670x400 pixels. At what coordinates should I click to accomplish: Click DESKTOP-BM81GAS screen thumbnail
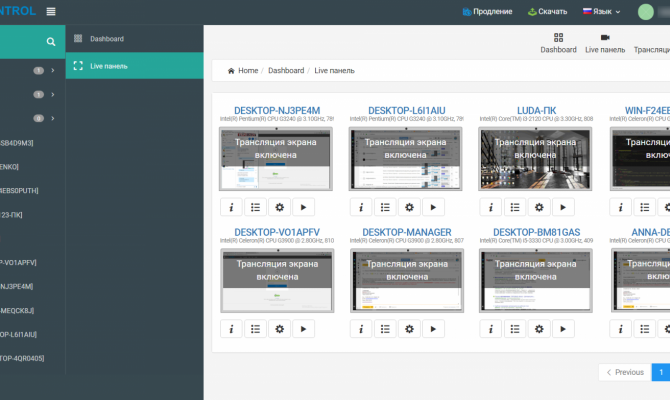click(536, 281)
